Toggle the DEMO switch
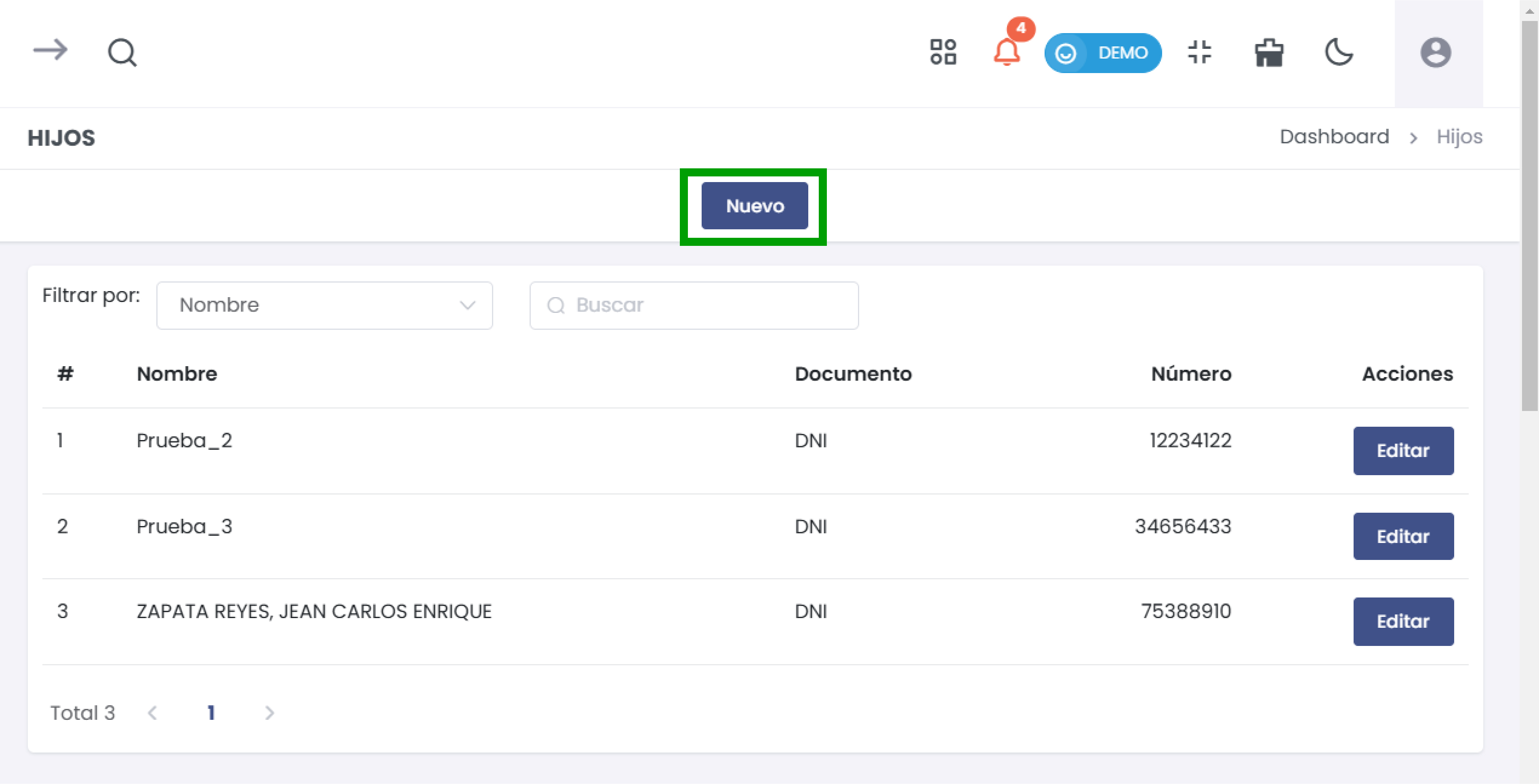Screen dimensions: 1539x784 tap(1102, 52)
